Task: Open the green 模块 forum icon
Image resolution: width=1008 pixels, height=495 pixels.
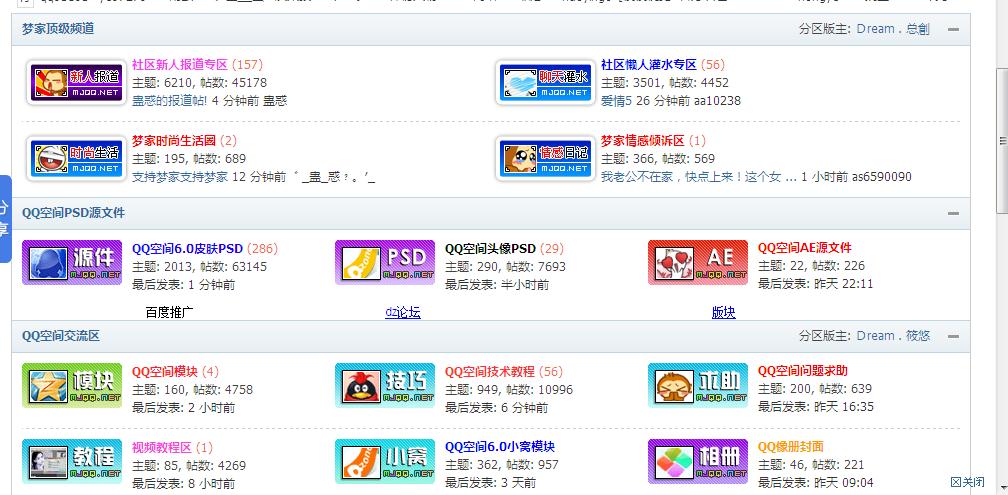Action: [72, 385]
